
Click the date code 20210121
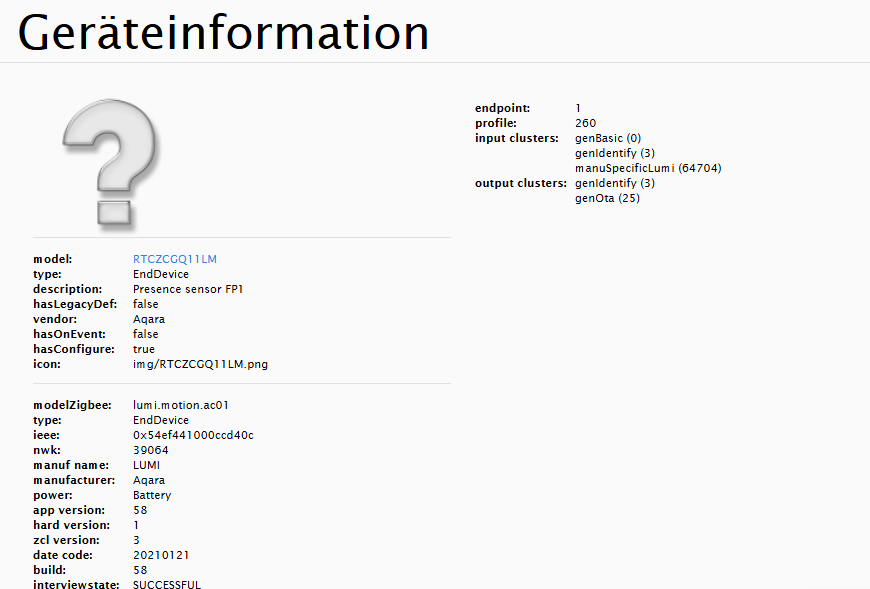(x=160, y=555)
